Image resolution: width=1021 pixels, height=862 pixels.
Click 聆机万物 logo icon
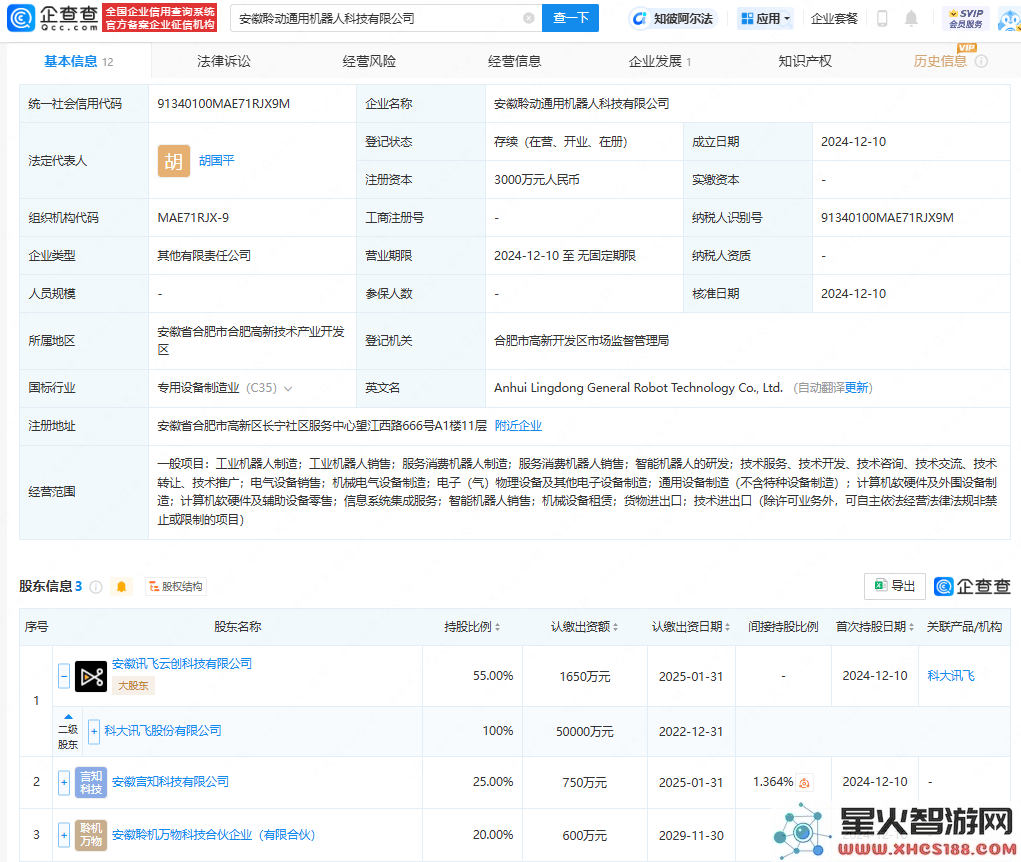pos(91,835)
